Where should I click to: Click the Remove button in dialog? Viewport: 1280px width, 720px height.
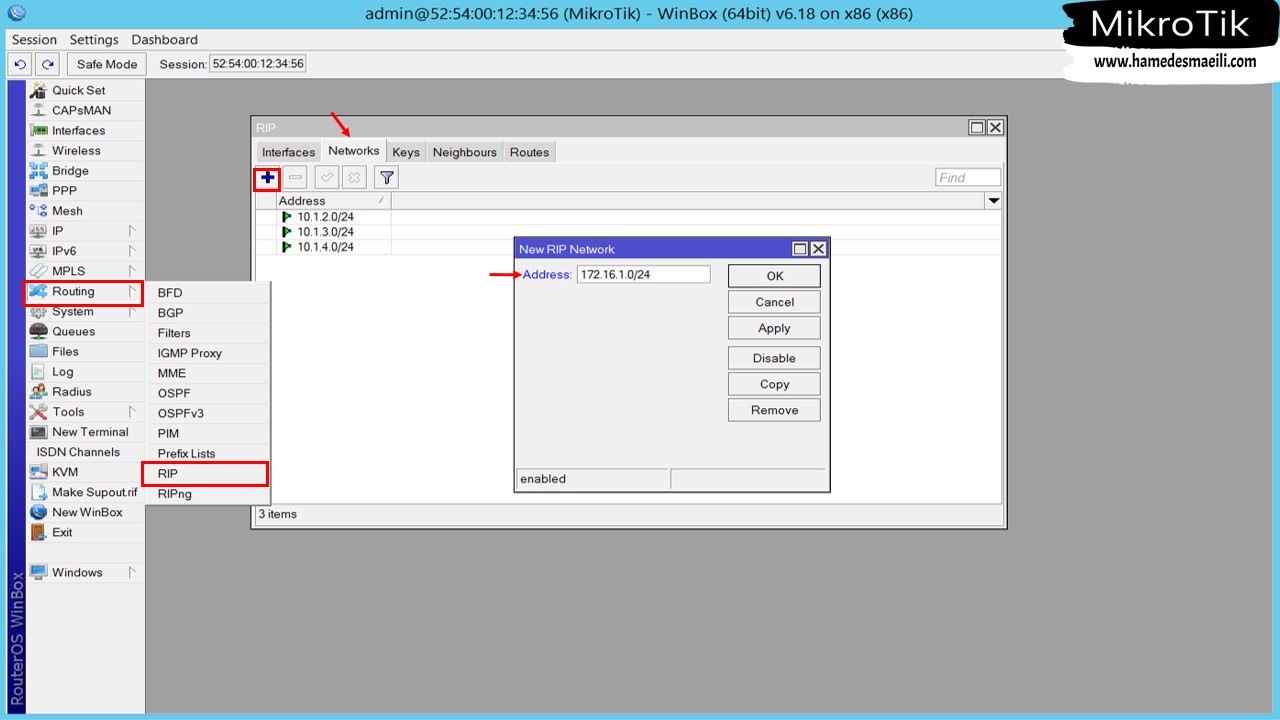coord(774,410)
